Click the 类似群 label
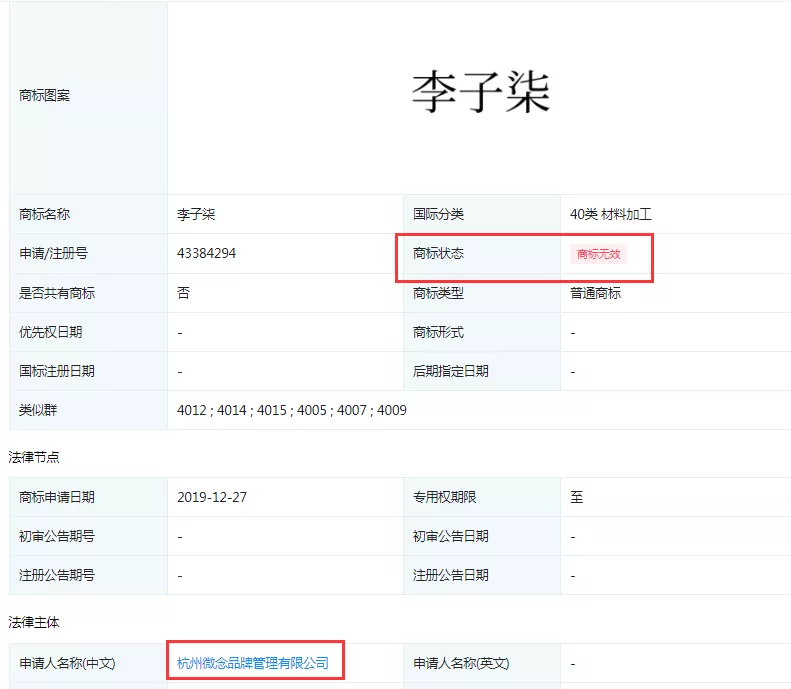Image resolution: width=791 pixels, height=689 pixels. point(38,410)
